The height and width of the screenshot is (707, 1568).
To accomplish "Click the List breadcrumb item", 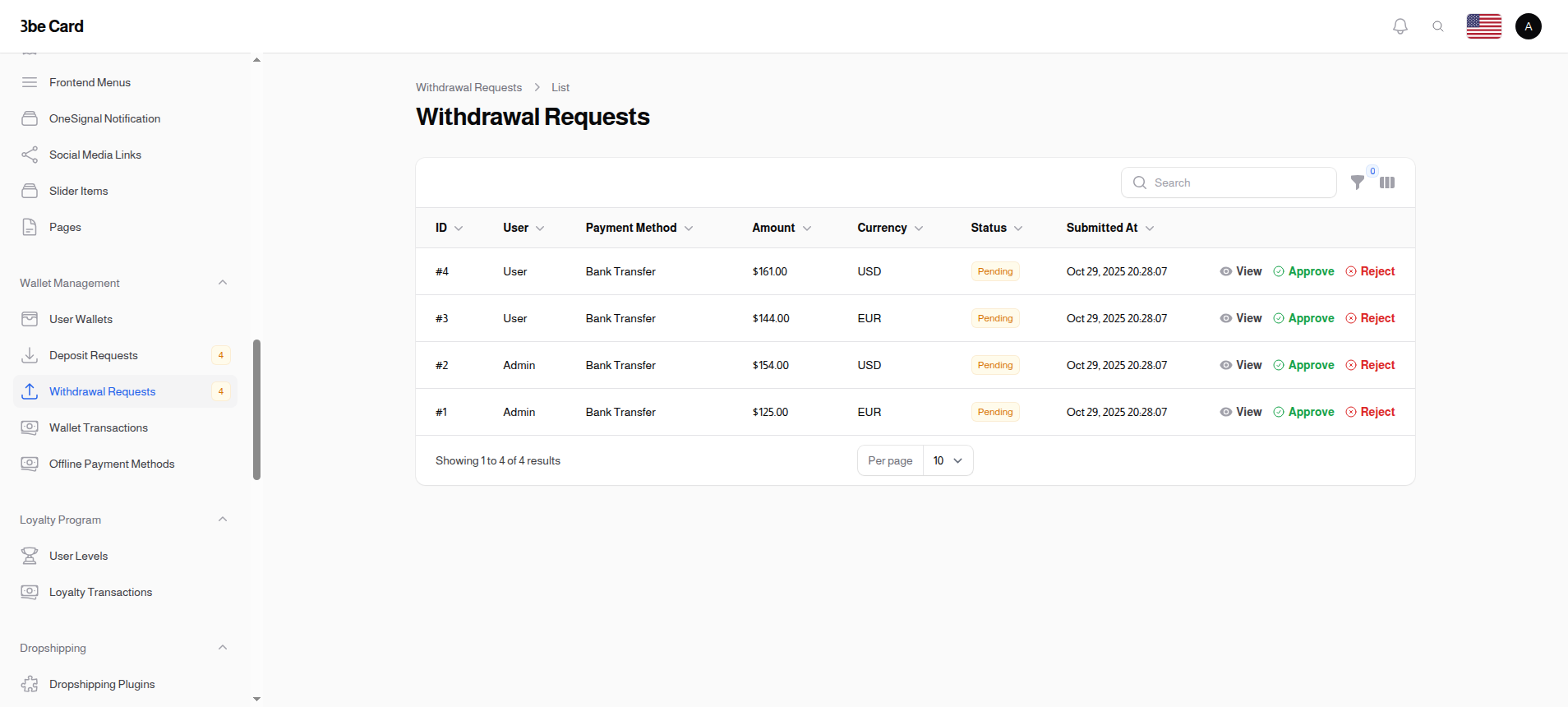I will [x=560, y=87].
